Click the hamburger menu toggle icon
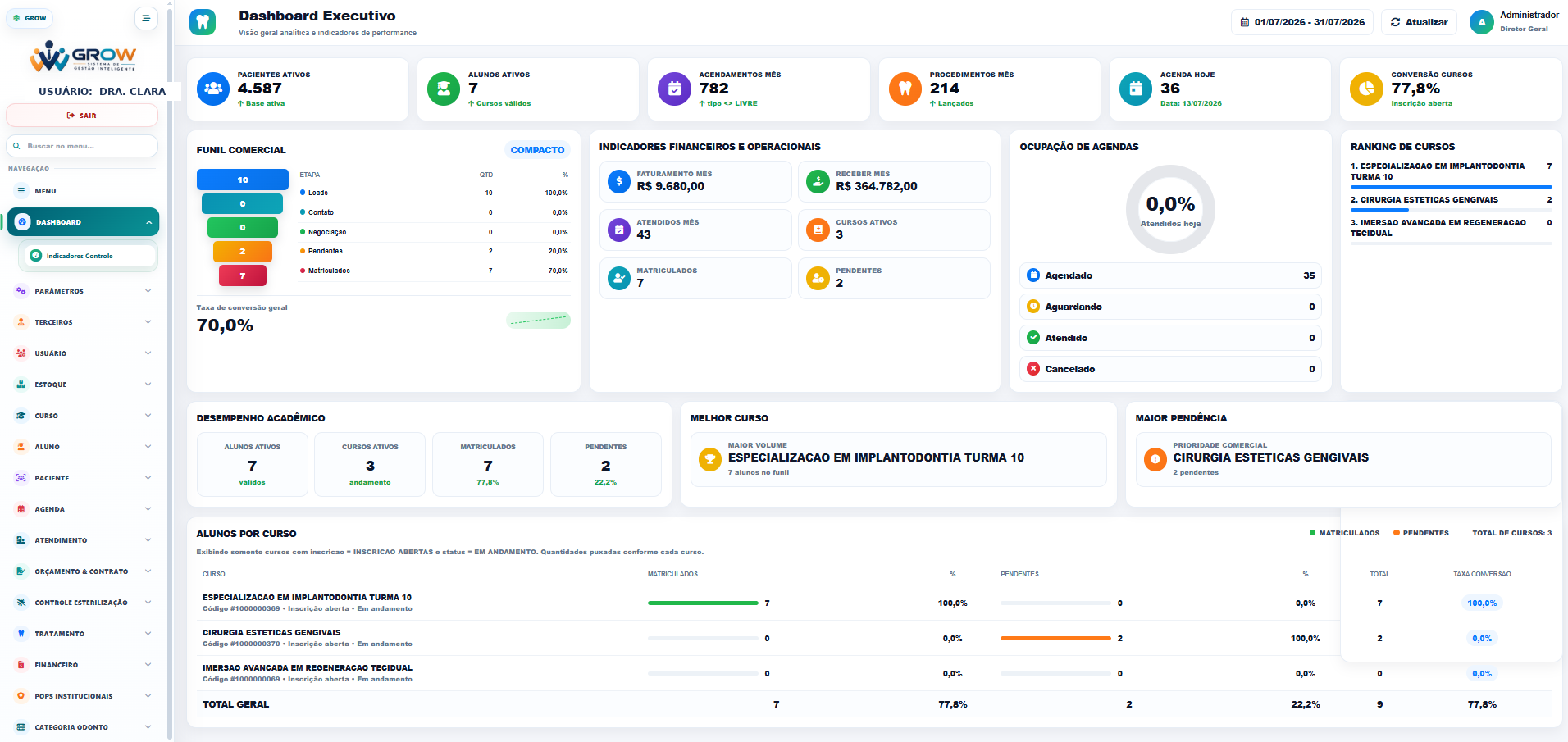Viewport: 1568px width, 742px height. 146,18
